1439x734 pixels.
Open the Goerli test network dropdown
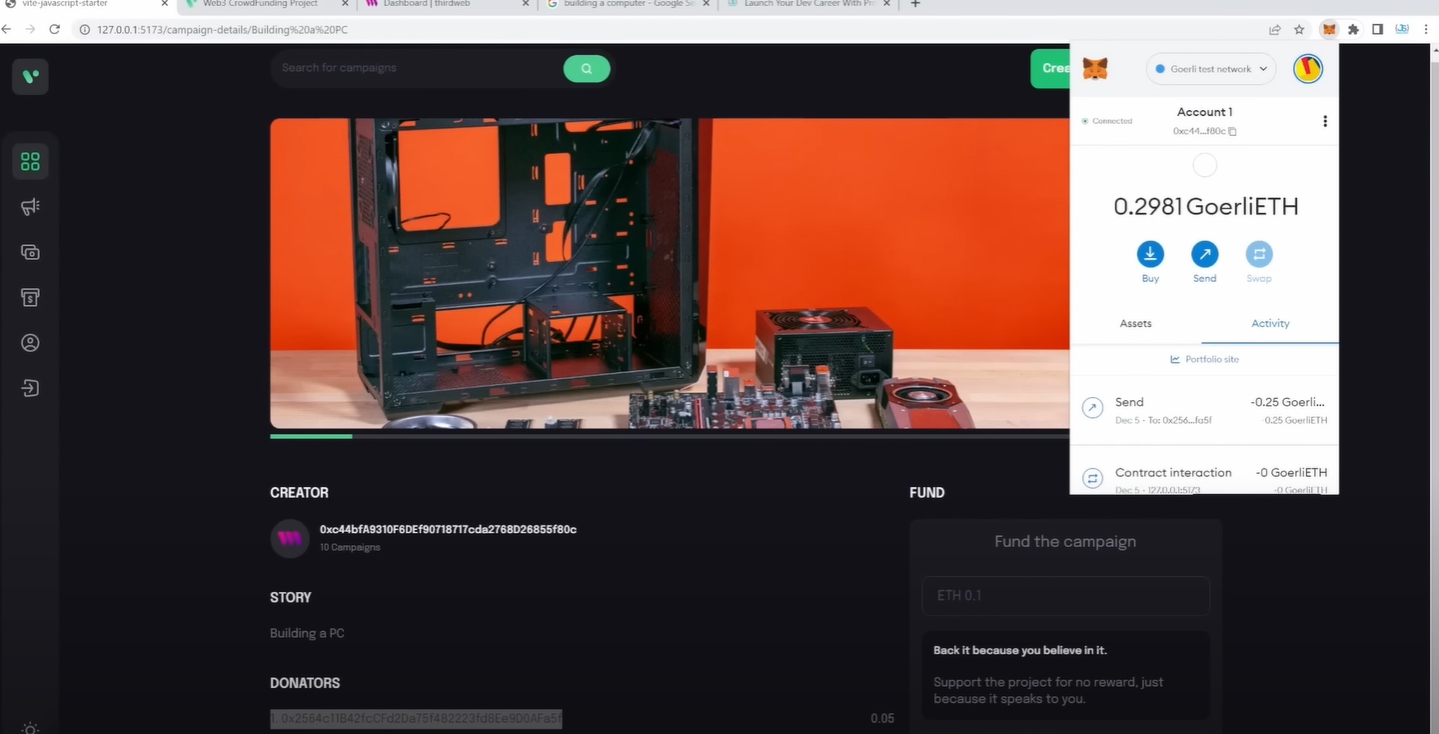click(1210, 68)
